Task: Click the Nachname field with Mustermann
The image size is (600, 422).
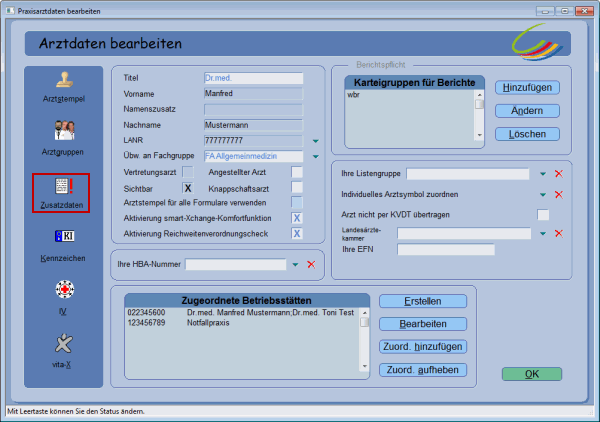Action: pos(253,125)
